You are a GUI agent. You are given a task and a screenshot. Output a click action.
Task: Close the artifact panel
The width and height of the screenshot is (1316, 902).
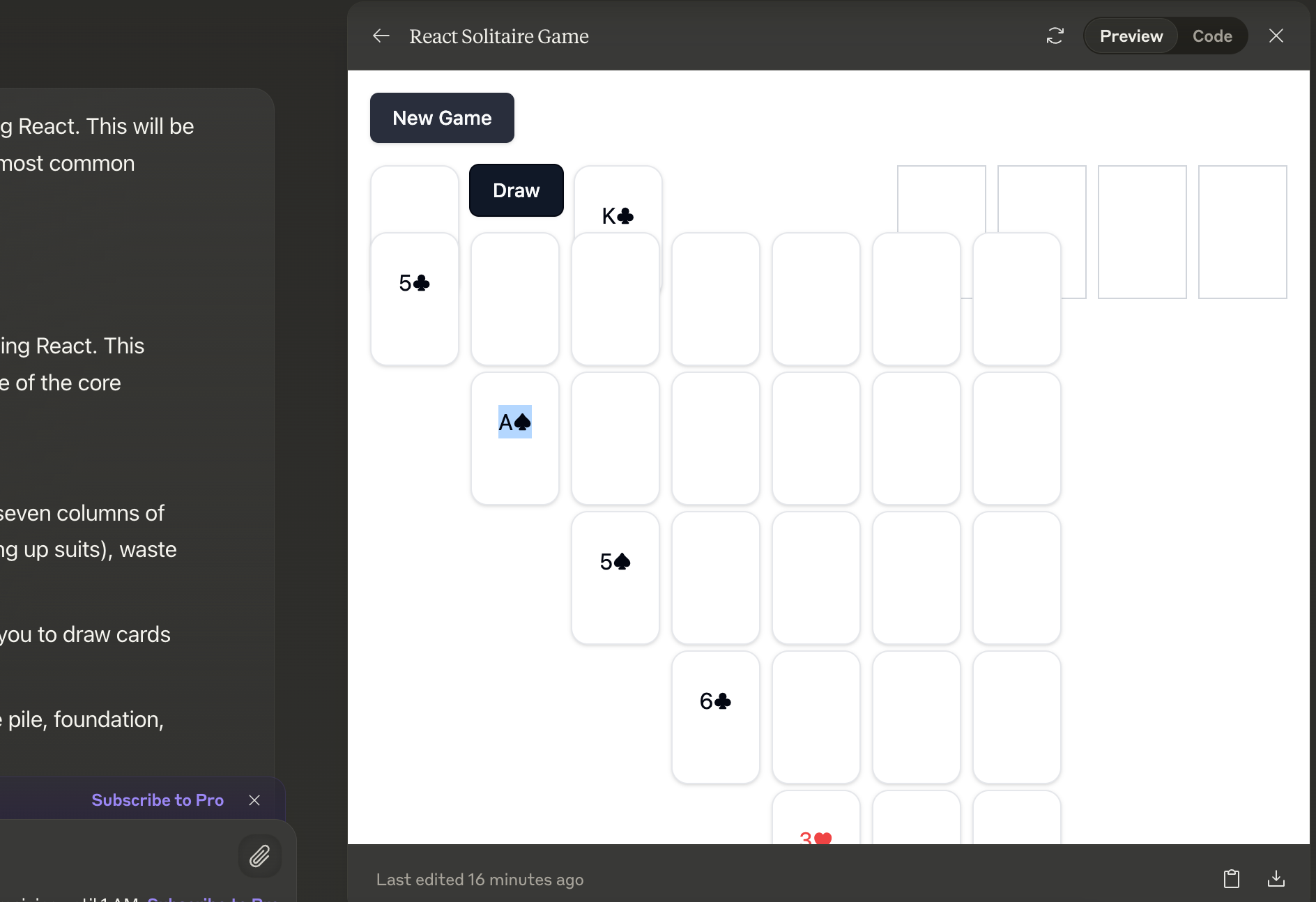pos(1276,36)
